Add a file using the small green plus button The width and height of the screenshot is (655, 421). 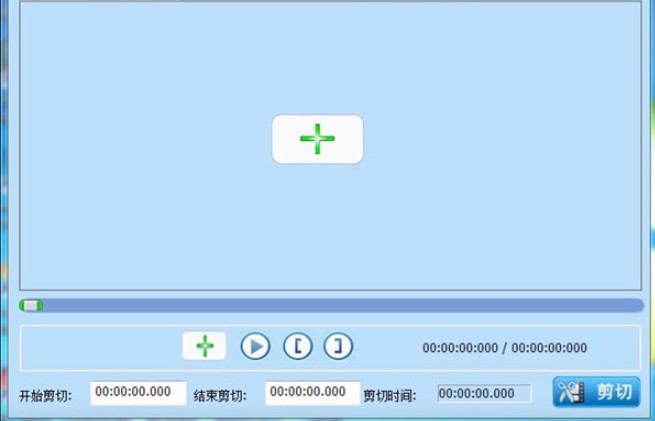pos(204,346)
